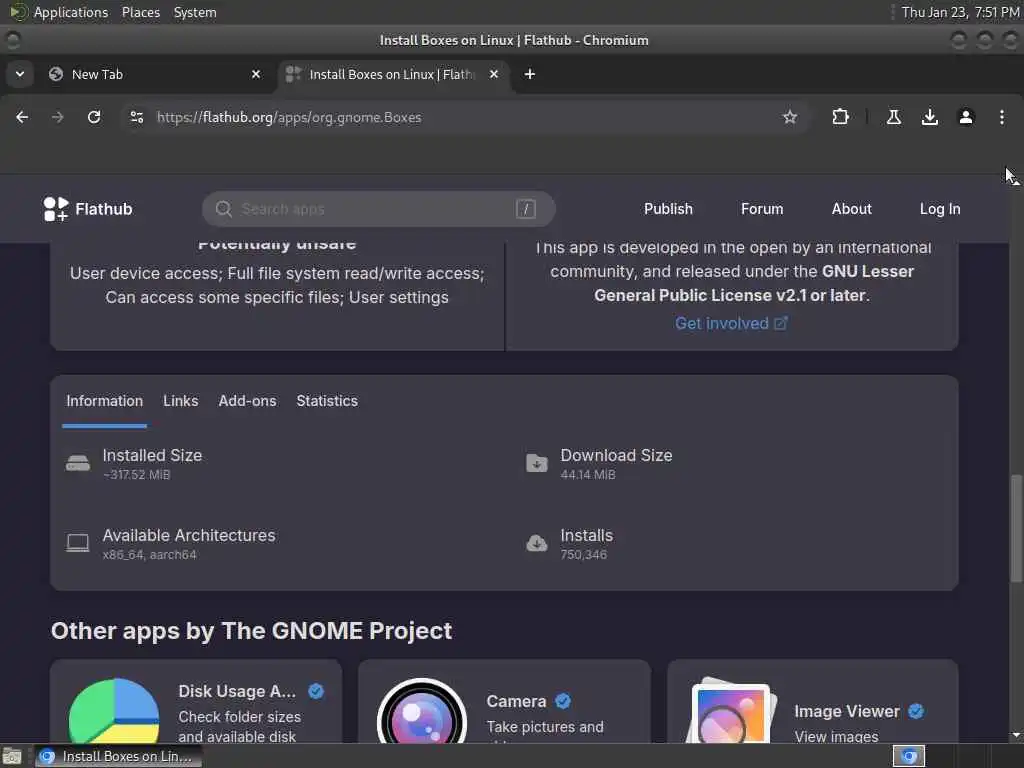Click the browser forward arrow

tap(57, 117)
